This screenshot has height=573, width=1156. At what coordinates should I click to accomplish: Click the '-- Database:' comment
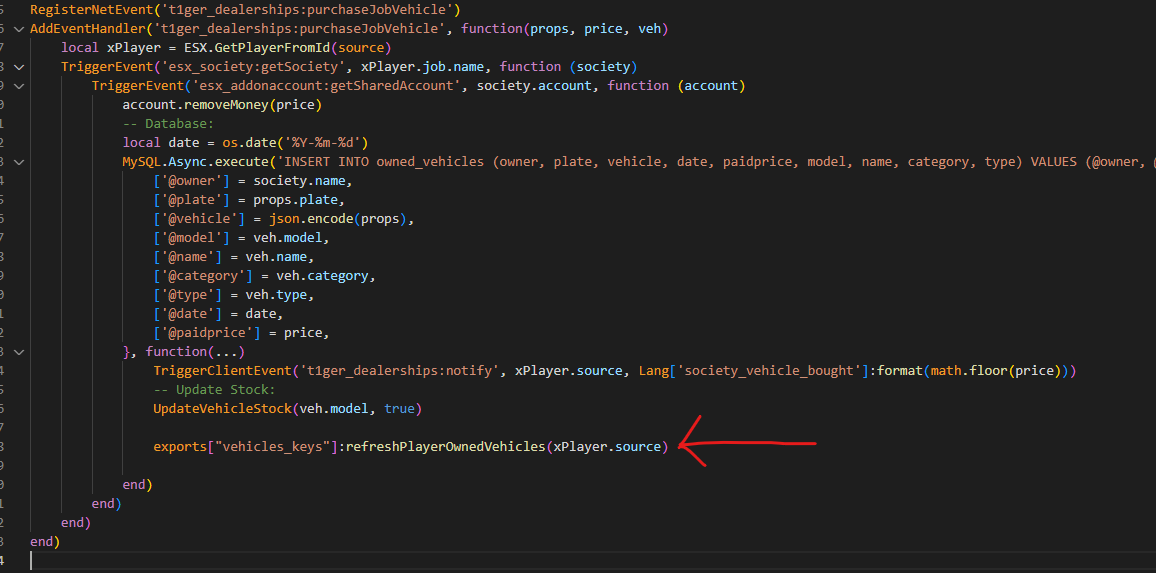coord(168,124)
